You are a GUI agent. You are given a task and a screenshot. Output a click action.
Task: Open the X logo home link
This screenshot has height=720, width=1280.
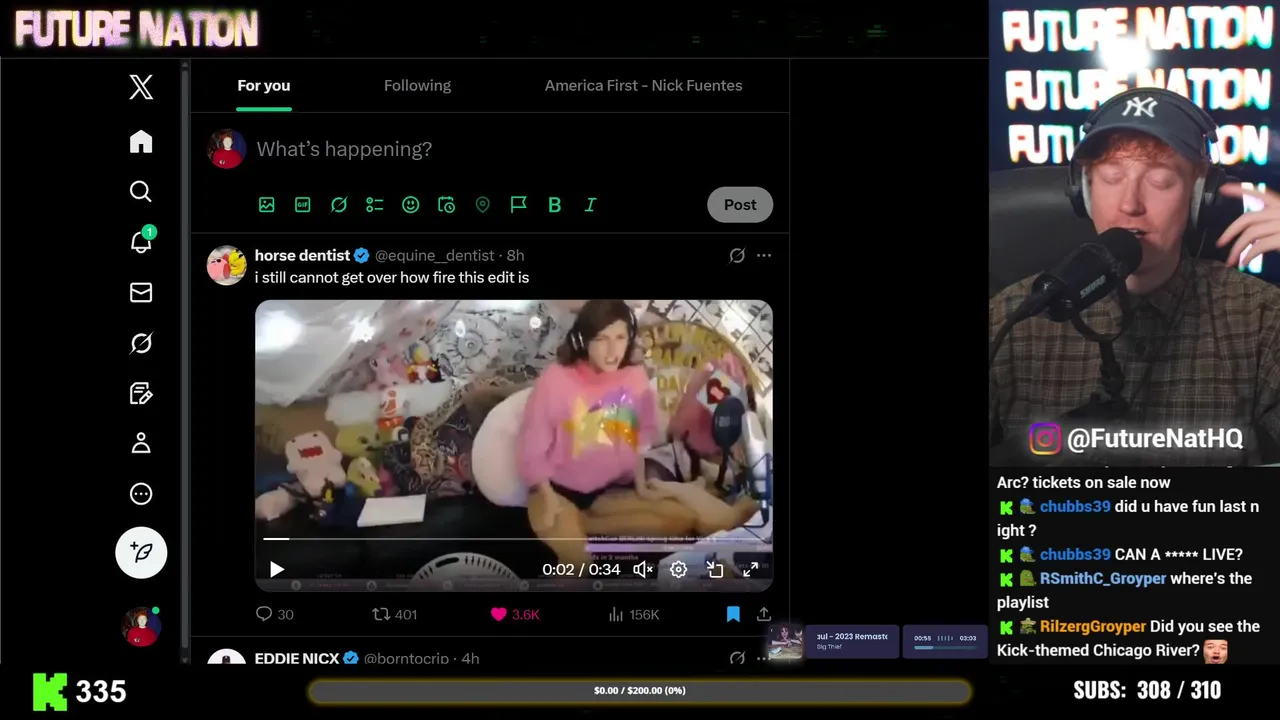coord(141,87)
